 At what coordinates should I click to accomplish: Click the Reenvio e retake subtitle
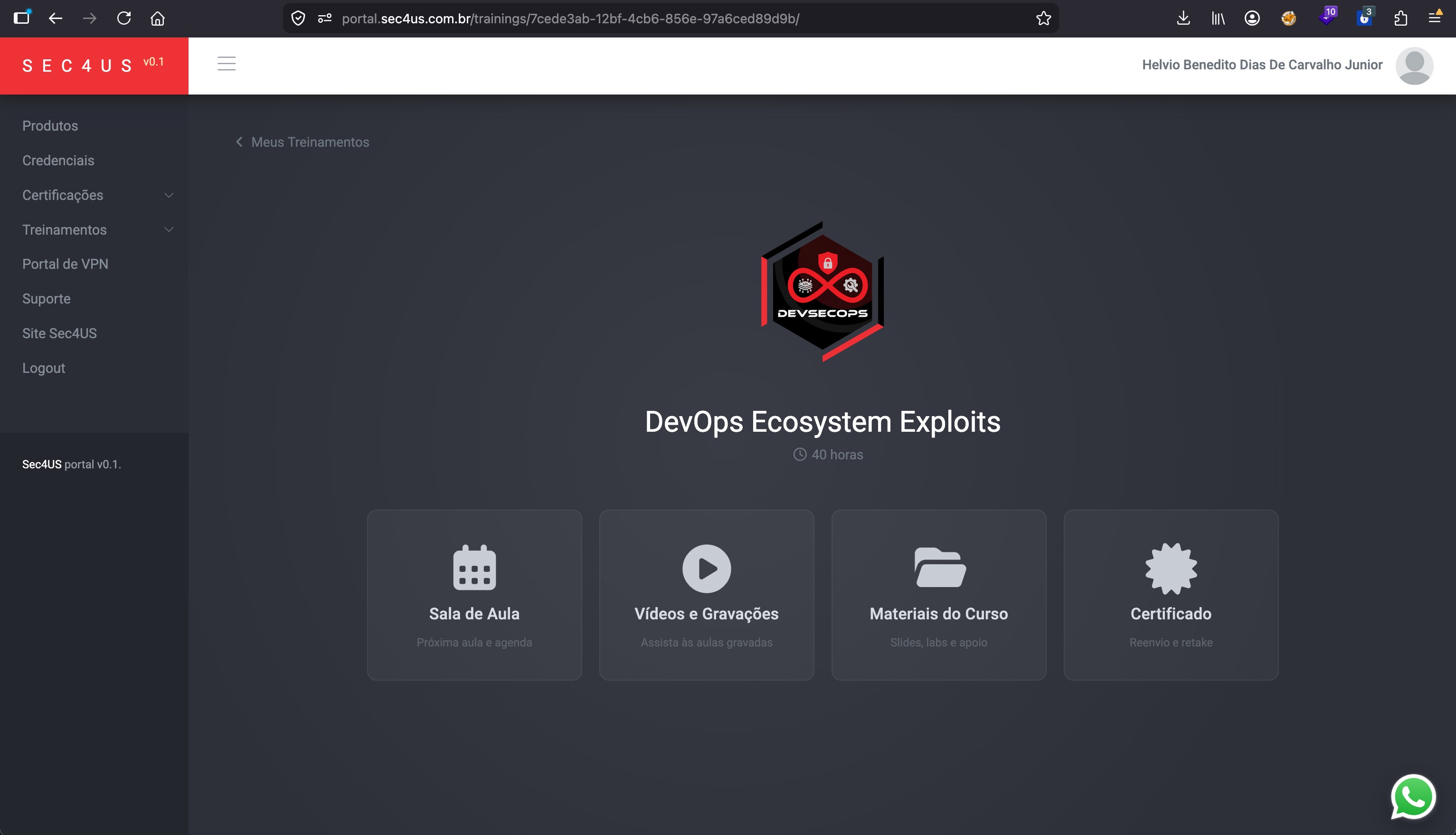click(x=1171, y=642)
